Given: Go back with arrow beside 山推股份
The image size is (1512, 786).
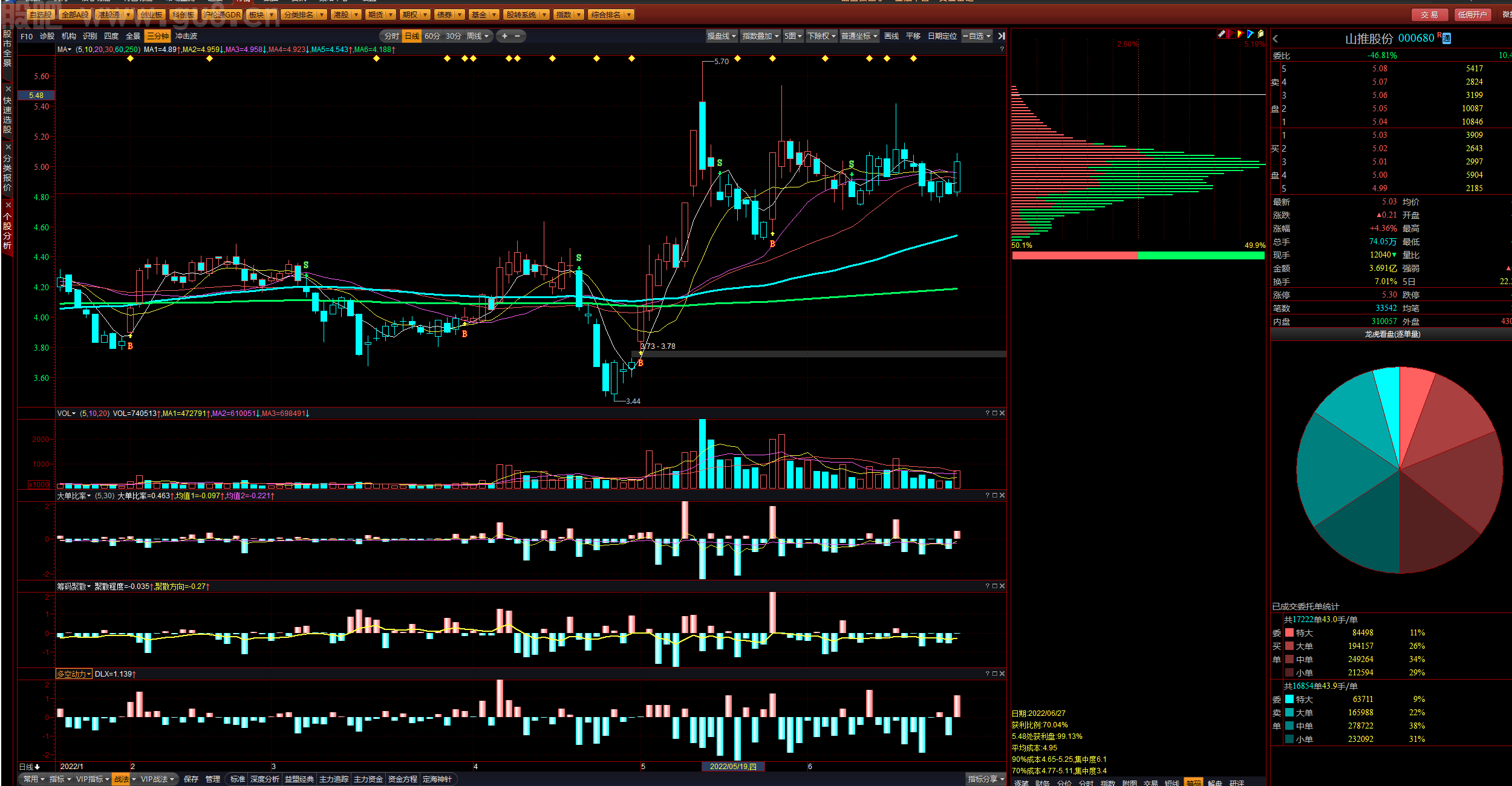Looking at the screenshot, I should tap(1276, 39).
